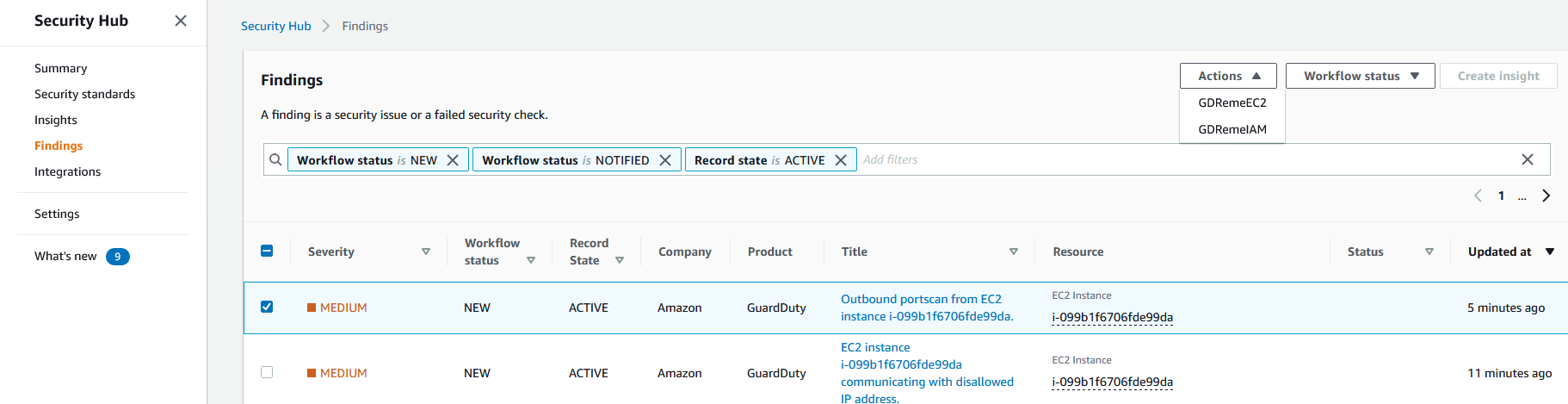Uncheck the Outbound portscan finding checkbox

point(267,307)
